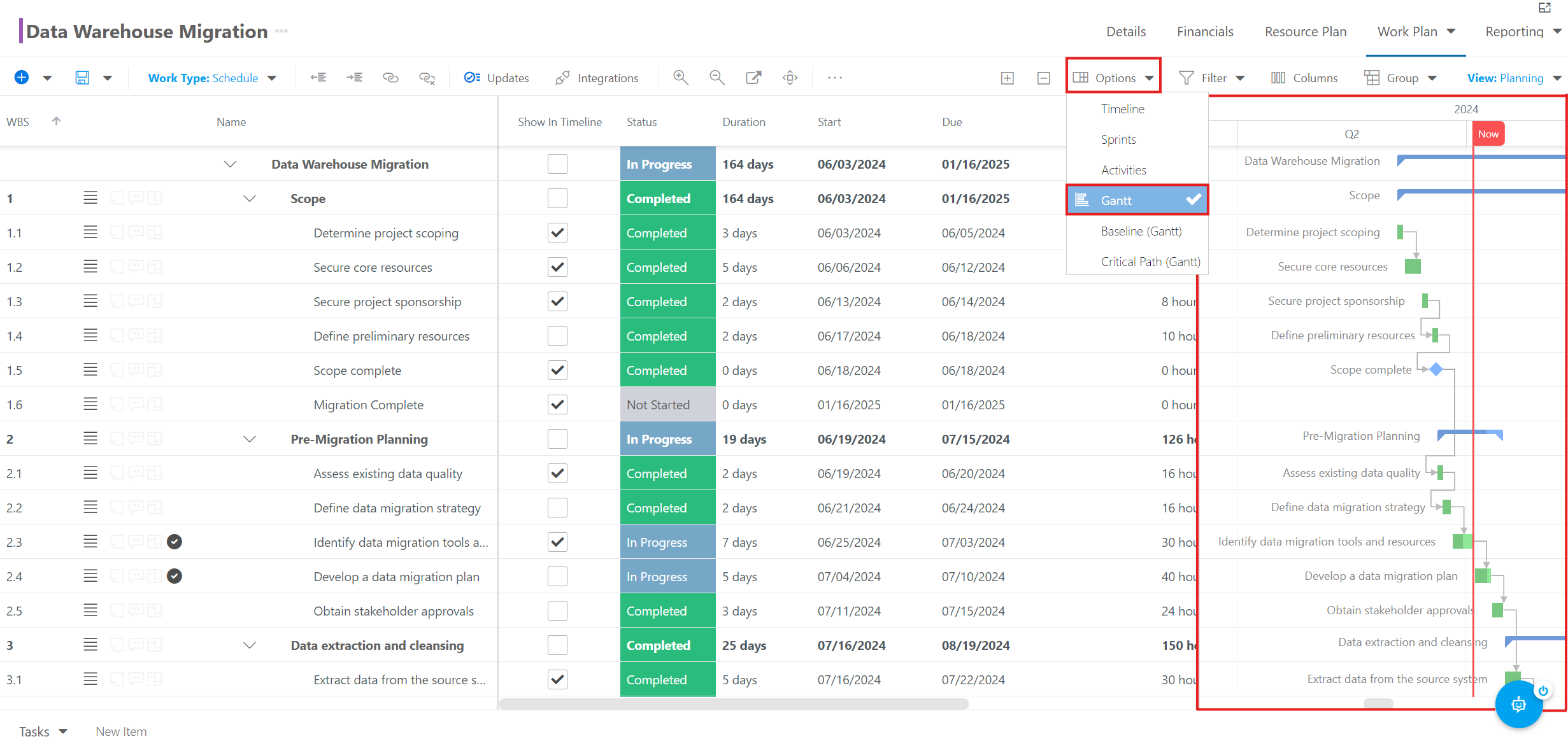Image resolution: width=1568 pixels, height=753 pixels.
Task: Click the Now marker on the Gantt timeline
Action: 1488,134
